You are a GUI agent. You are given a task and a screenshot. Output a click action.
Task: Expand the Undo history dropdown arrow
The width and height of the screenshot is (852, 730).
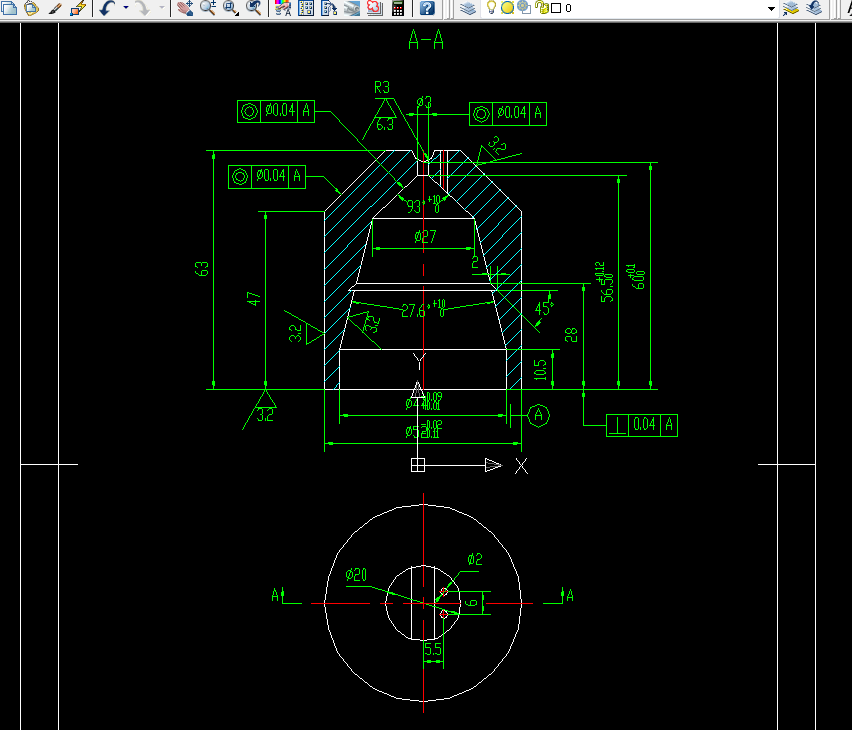click(126, 8)
